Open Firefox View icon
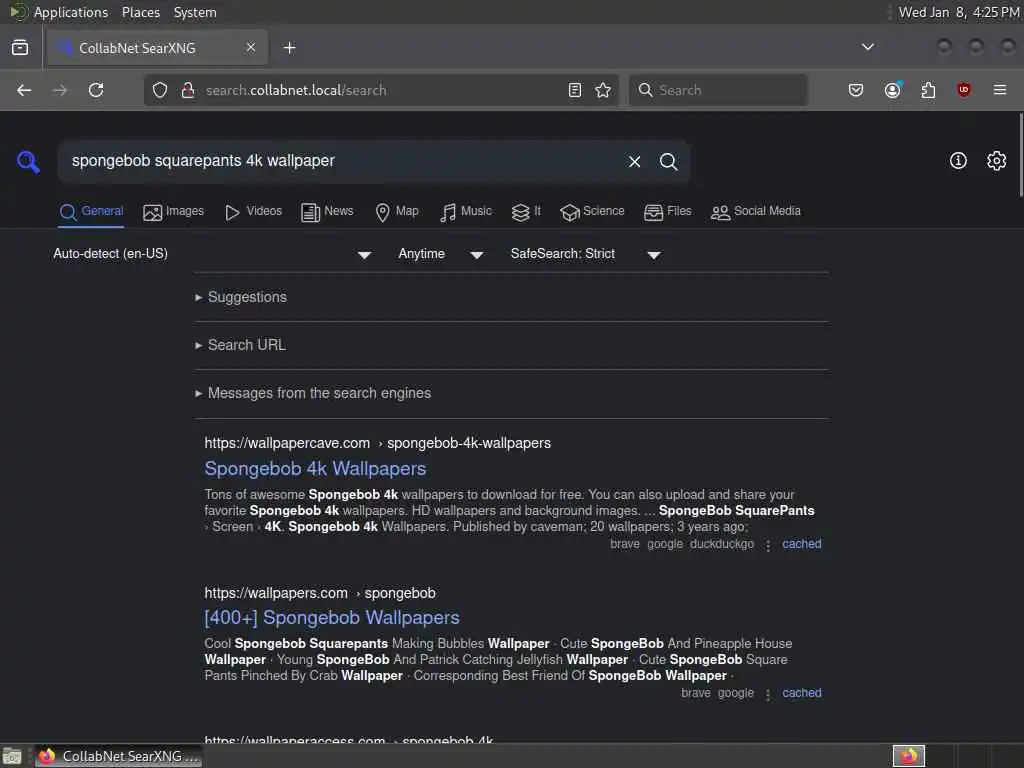Screen dimensions: 1024x768 (x=20, y=48)
